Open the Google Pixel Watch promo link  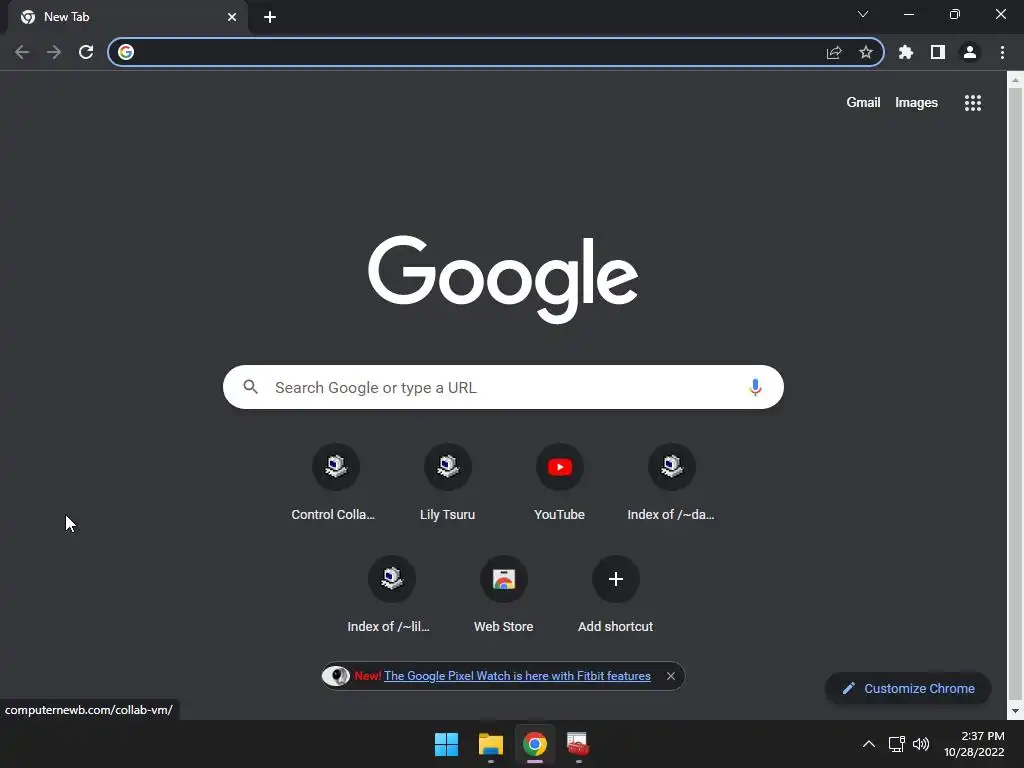pos(517,676)
